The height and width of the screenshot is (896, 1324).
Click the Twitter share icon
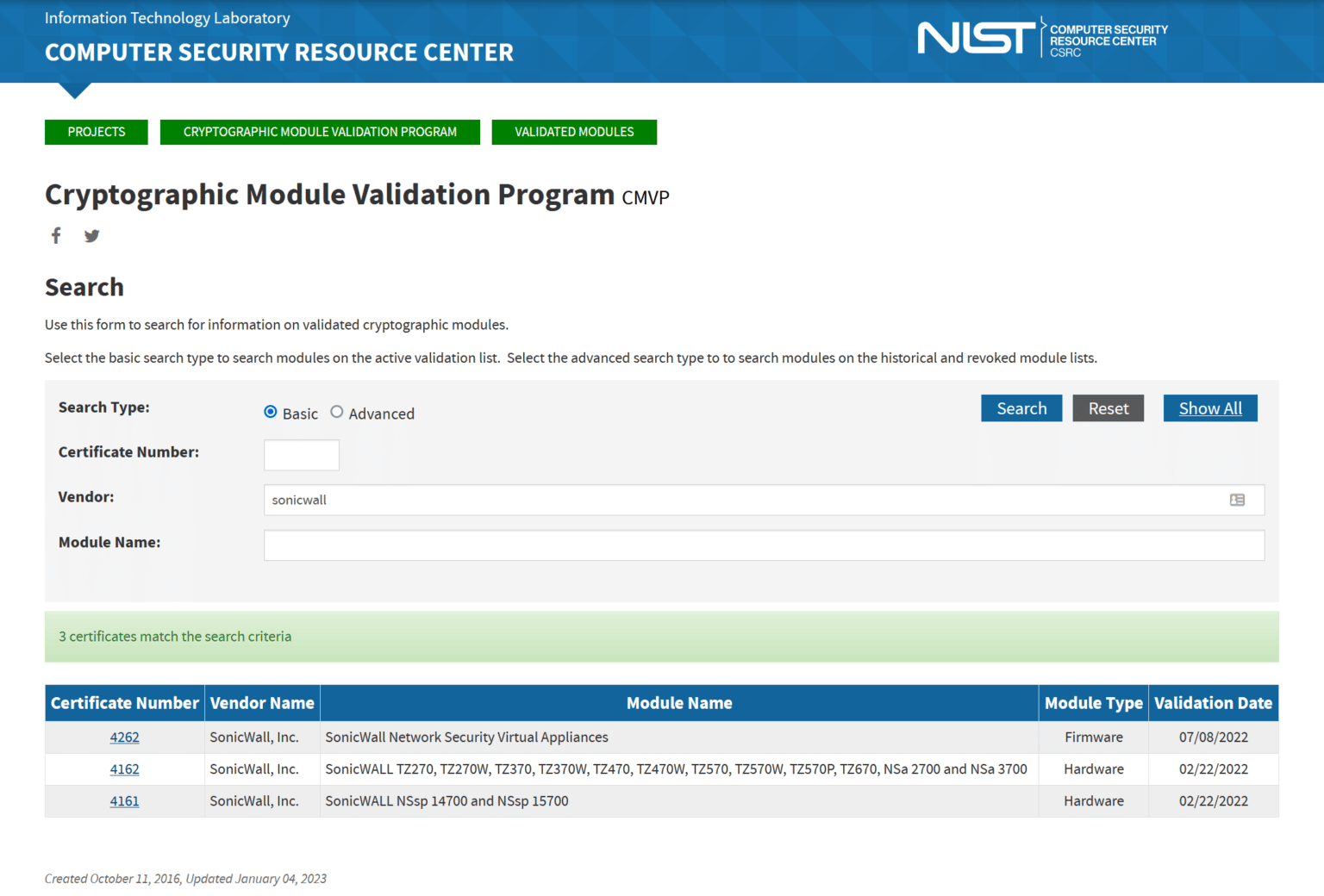click(x=91, y=235)
